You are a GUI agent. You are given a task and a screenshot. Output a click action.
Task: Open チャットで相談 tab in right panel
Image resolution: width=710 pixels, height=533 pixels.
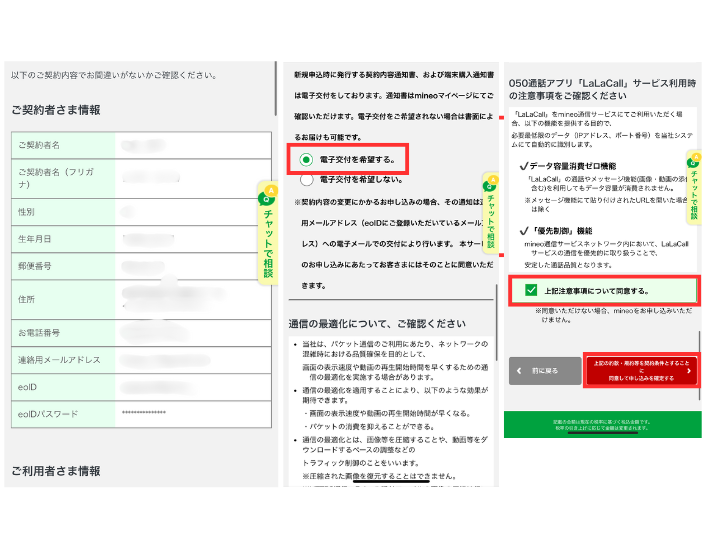(694, 187)
